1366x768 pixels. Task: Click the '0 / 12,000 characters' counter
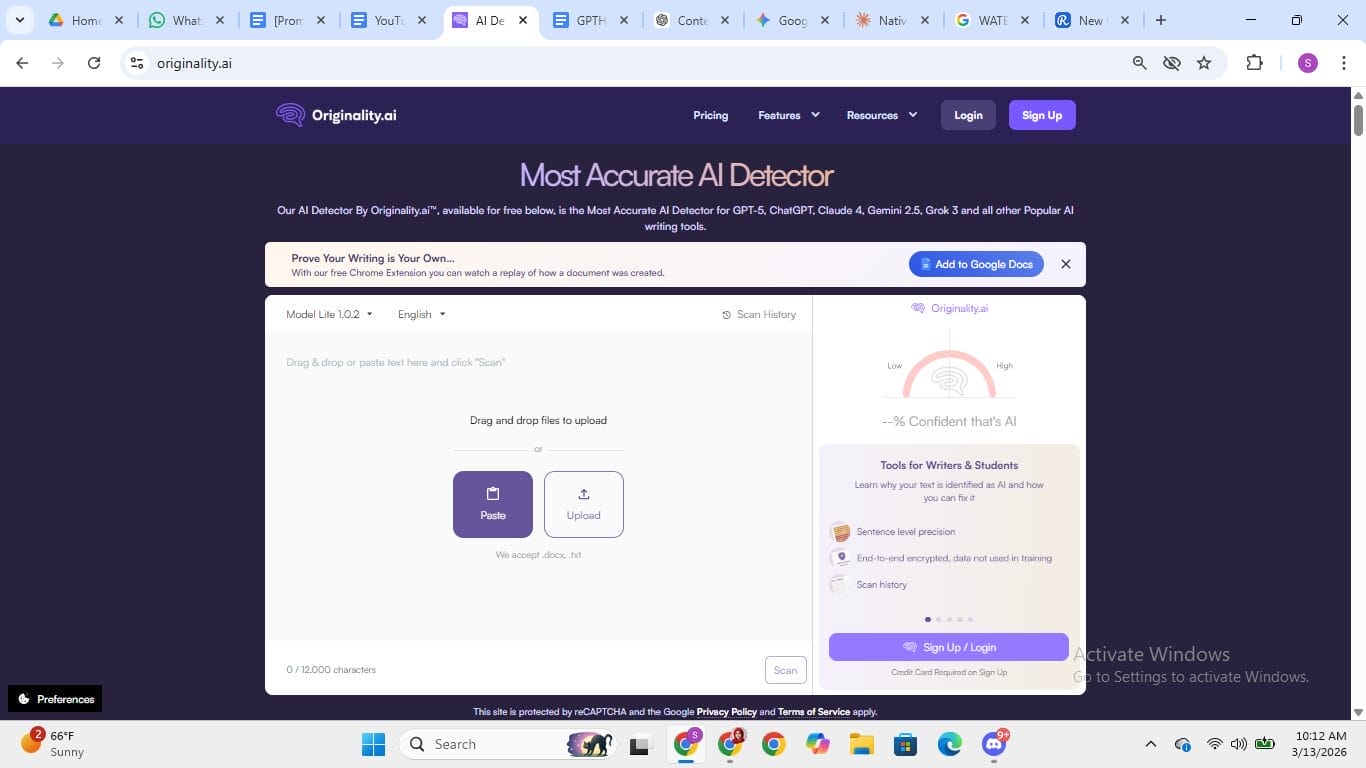coord(331,670)
